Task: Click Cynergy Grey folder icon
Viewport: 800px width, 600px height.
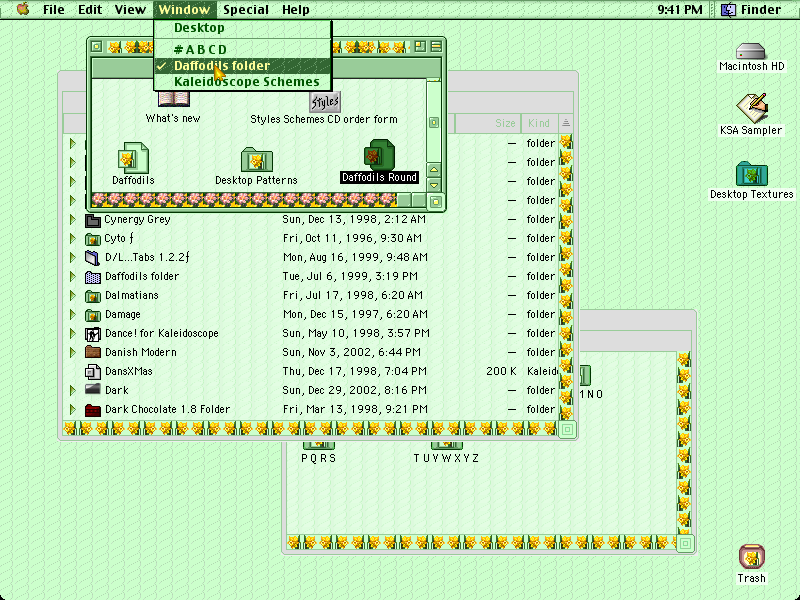Action: coord(92,220)
